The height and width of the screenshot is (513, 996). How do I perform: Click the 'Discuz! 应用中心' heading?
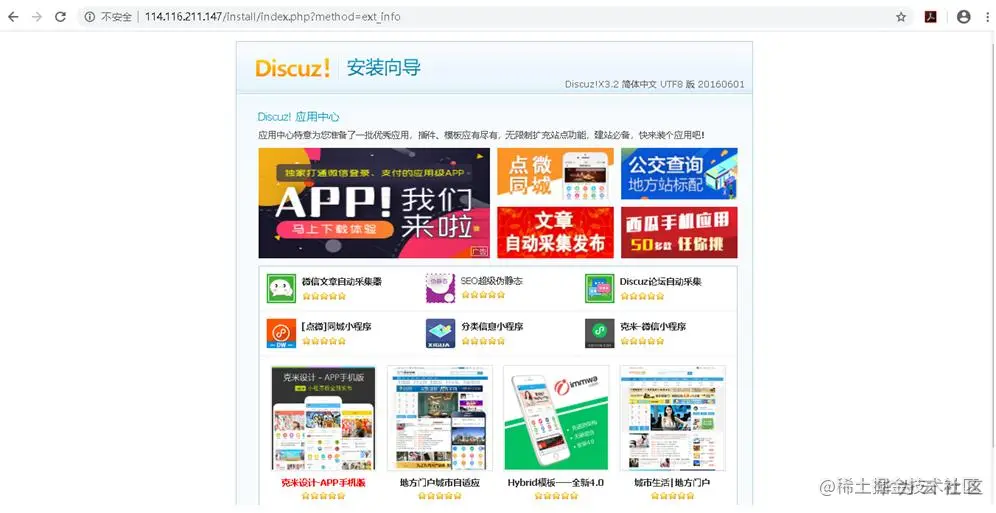click(x=299, y=117)
